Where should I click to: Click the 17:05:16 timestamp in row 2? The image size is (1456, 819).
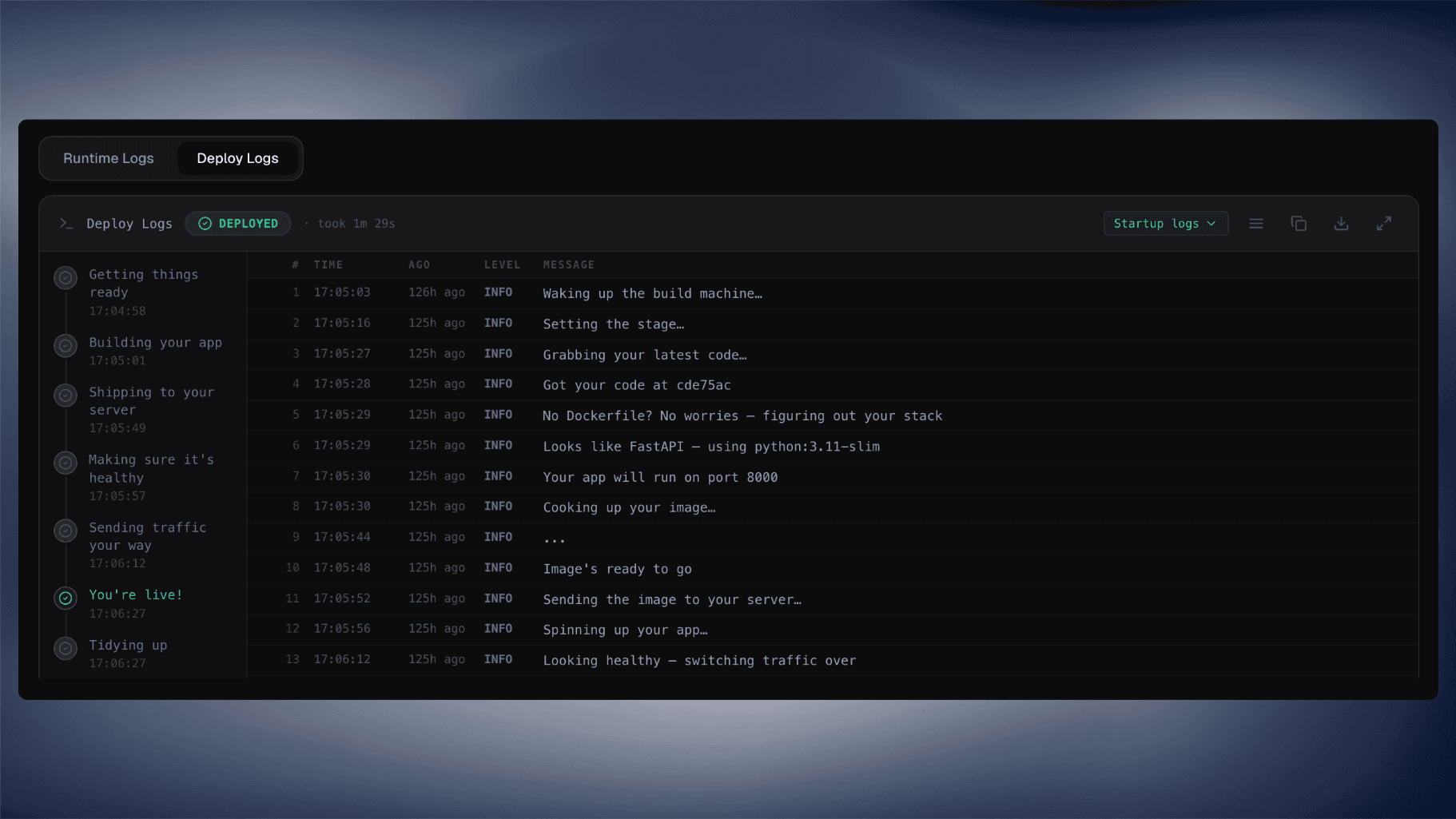click(x=342, y=323)
